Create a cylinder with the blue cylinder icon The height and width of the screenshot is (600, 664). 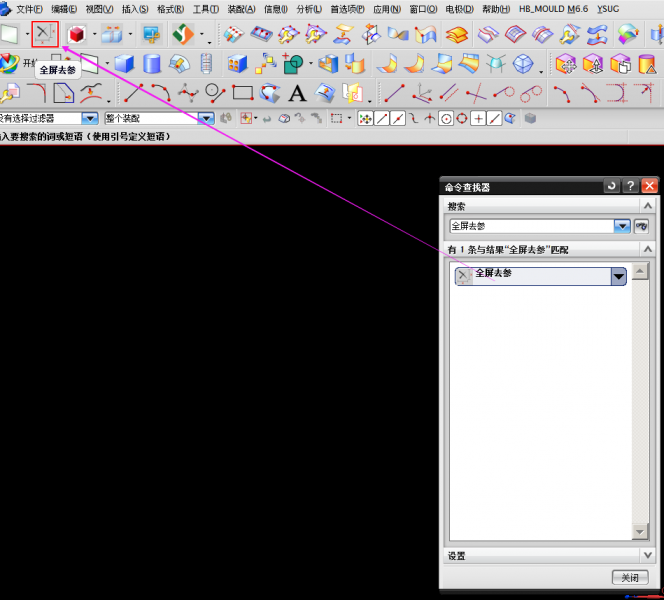(x=152, y=64)
